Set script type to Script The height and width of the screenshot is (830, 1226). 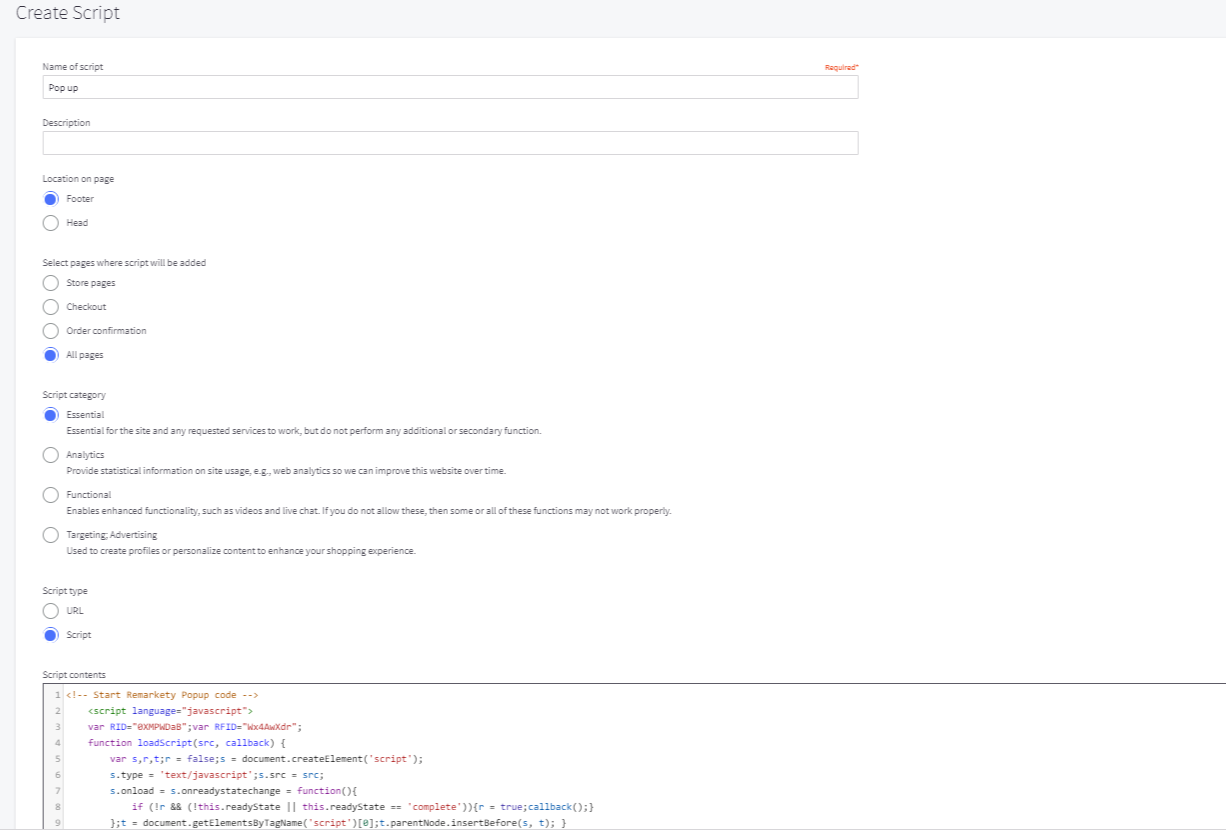(x=51, y=635)
